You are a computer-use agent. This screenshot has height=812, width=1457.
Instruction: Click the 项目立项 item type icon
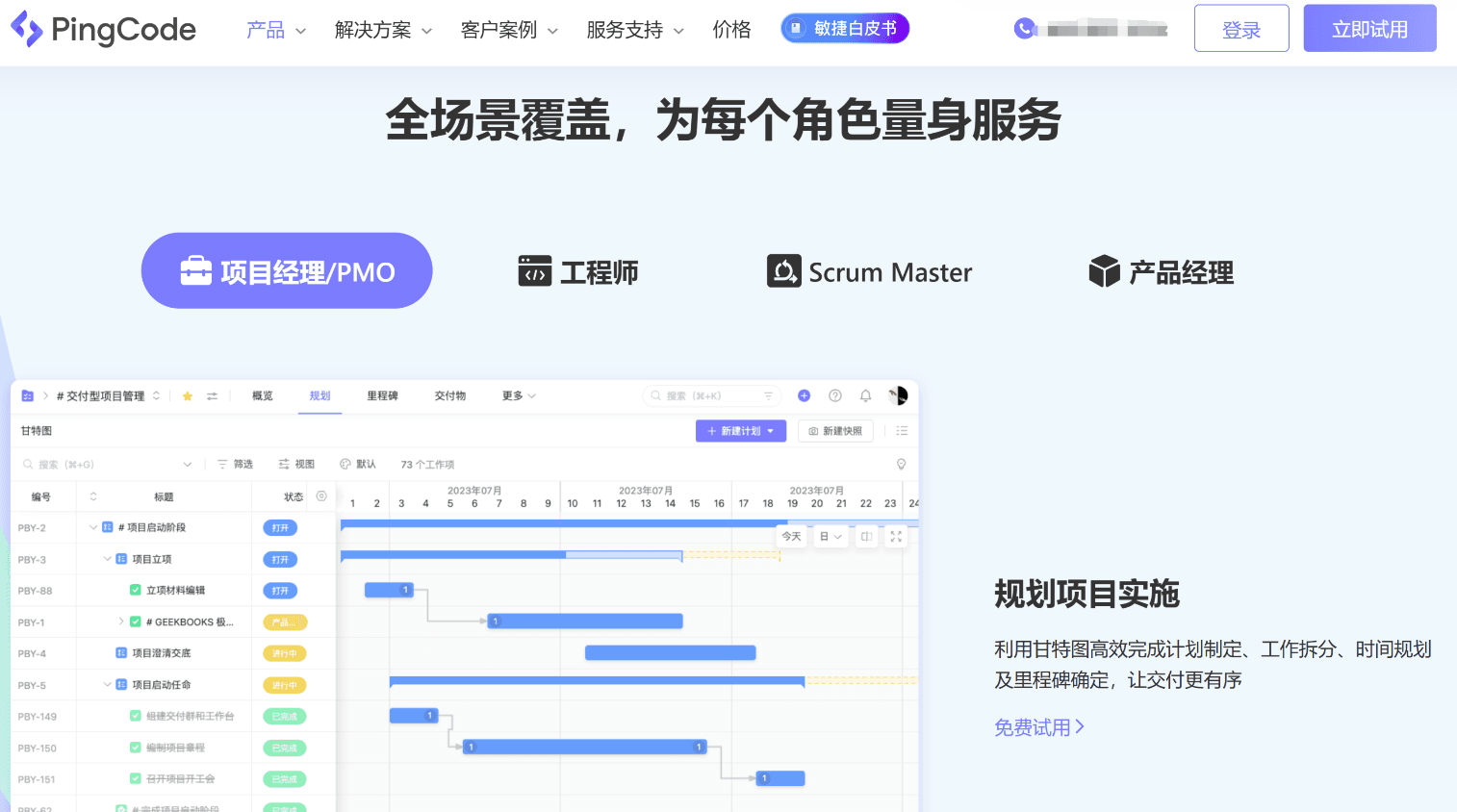121,559
